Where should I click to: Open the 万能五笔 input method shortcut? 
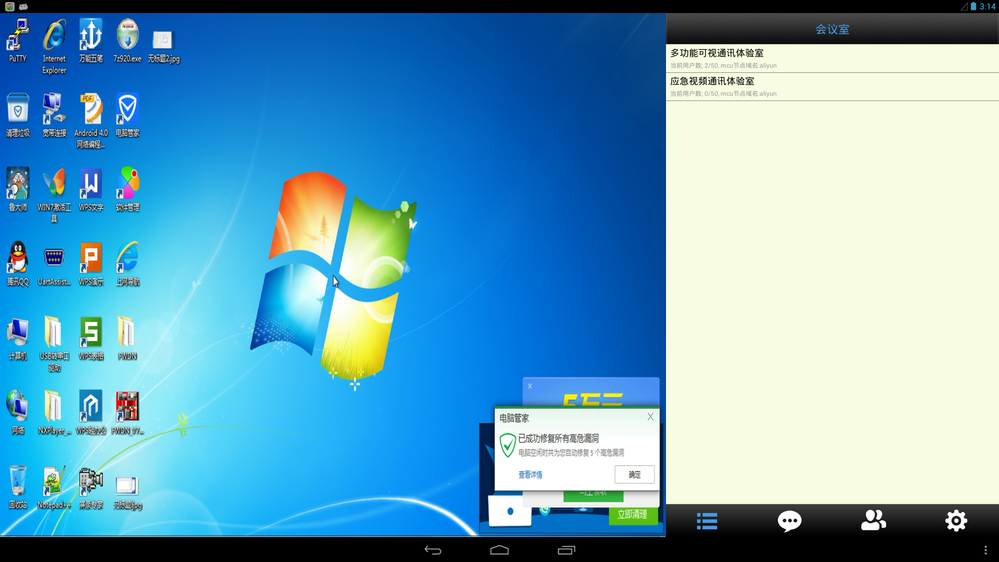[91, 41]
